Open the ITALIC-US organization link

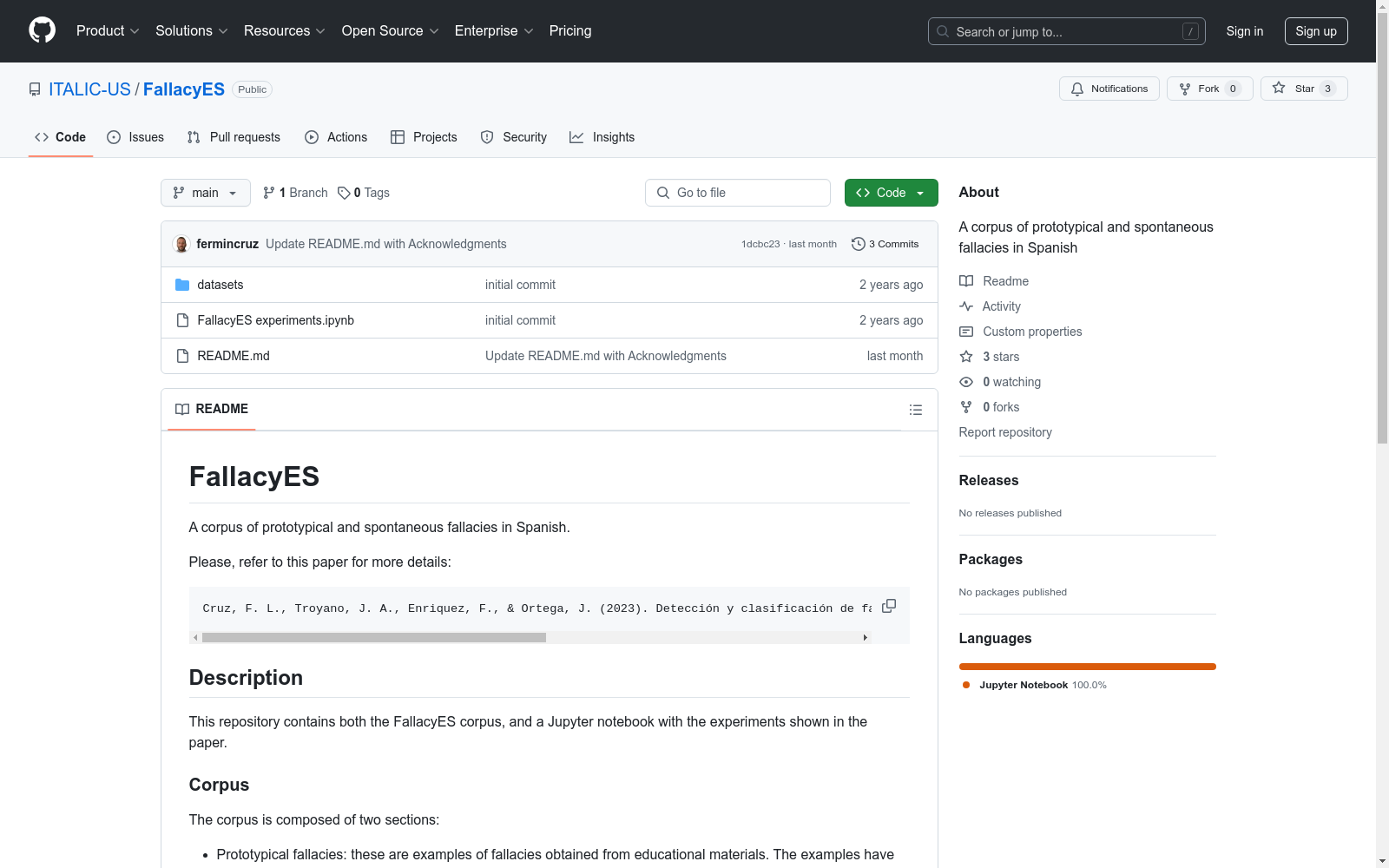(89, 89)
